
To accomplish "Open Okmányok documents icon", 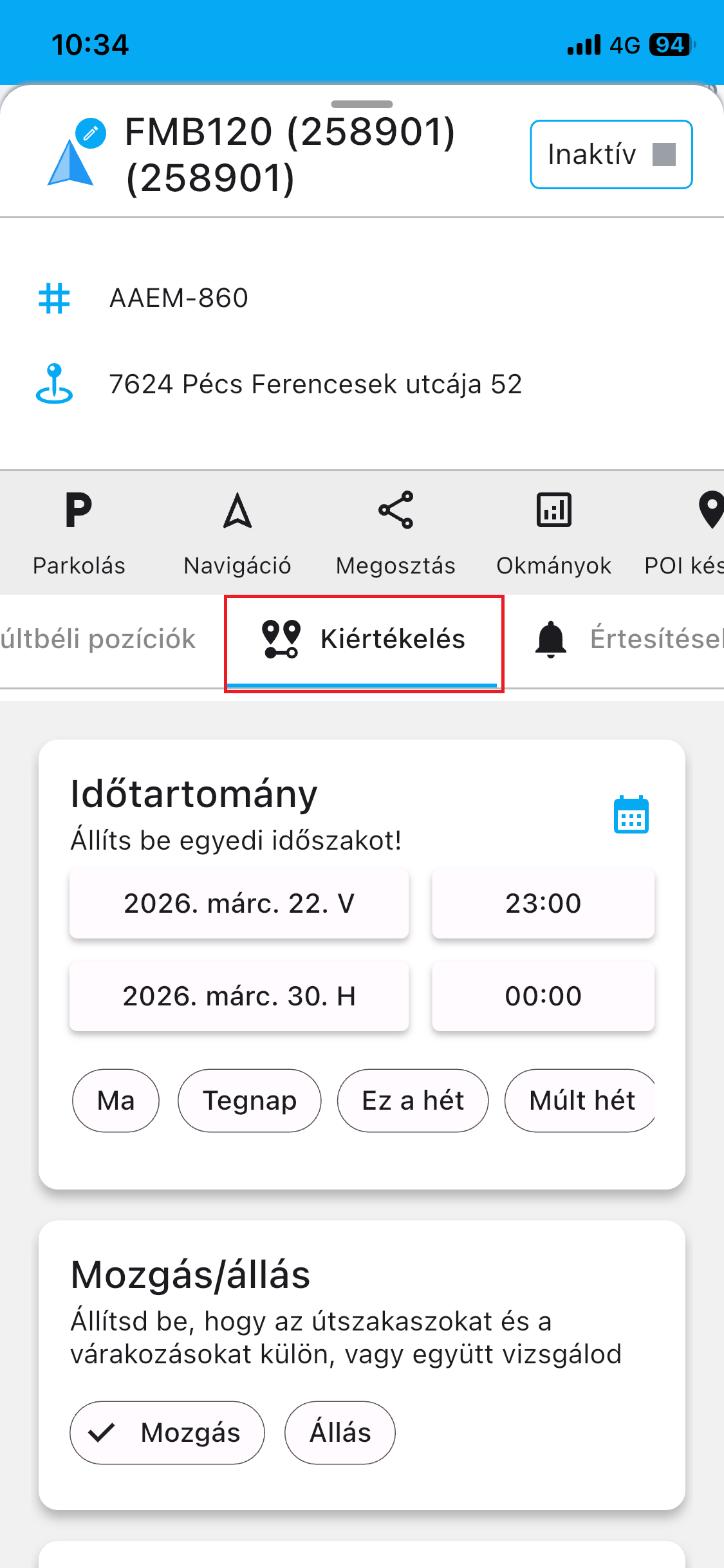I will 554,511.
